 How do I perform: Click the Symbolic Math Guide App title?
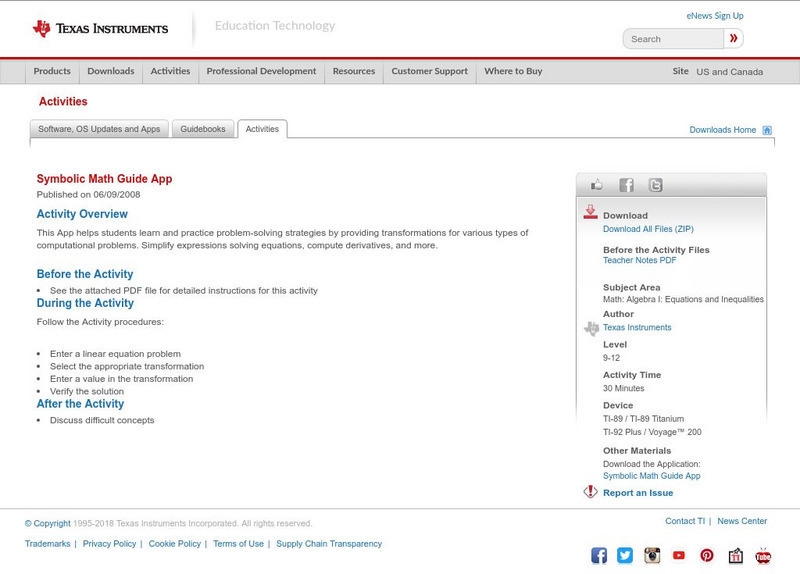point(104,179)
